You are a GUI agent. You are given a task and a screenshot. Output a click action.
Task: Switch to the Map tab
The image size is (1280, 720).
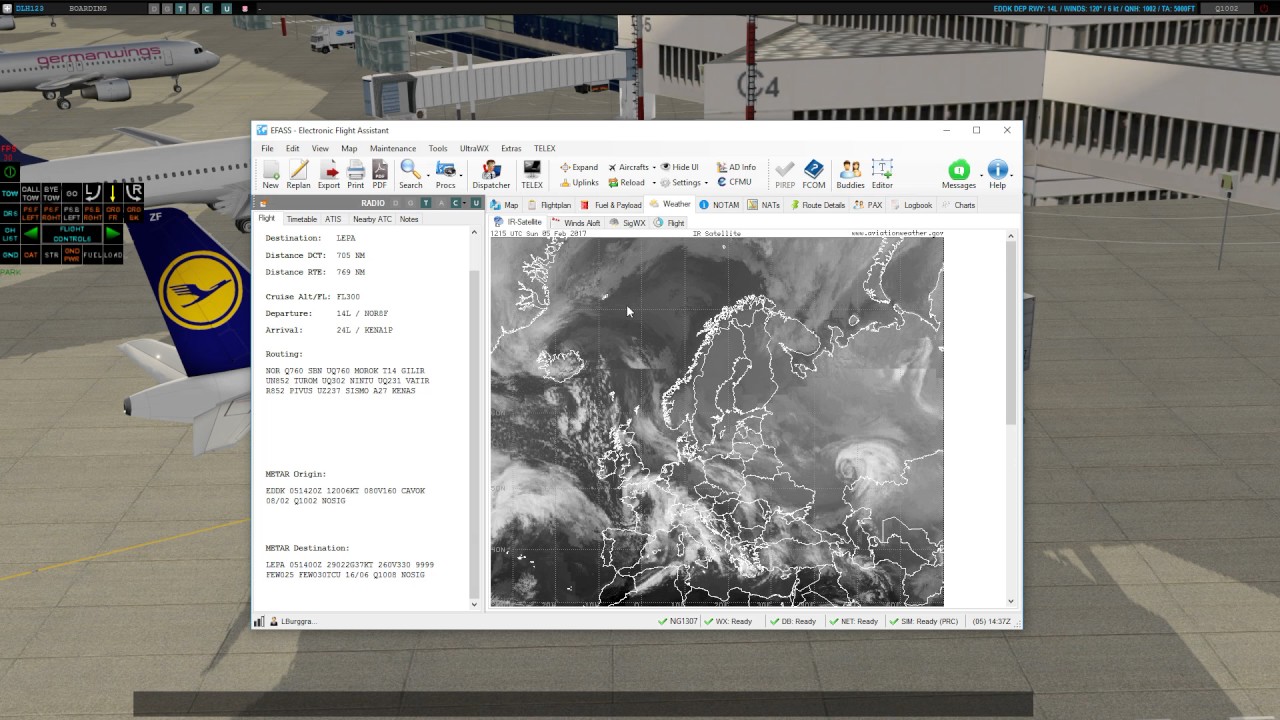click(505, 205)
